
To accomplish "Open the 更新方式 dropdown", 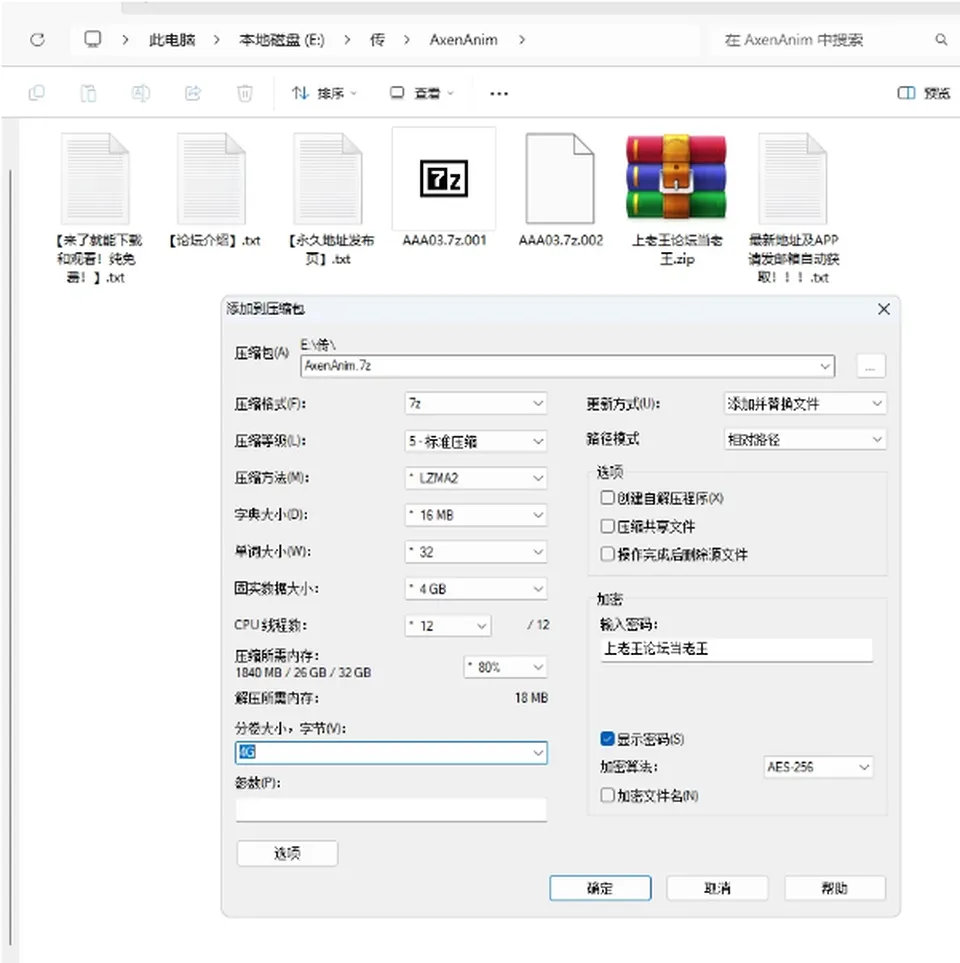I will coord(805,404).
